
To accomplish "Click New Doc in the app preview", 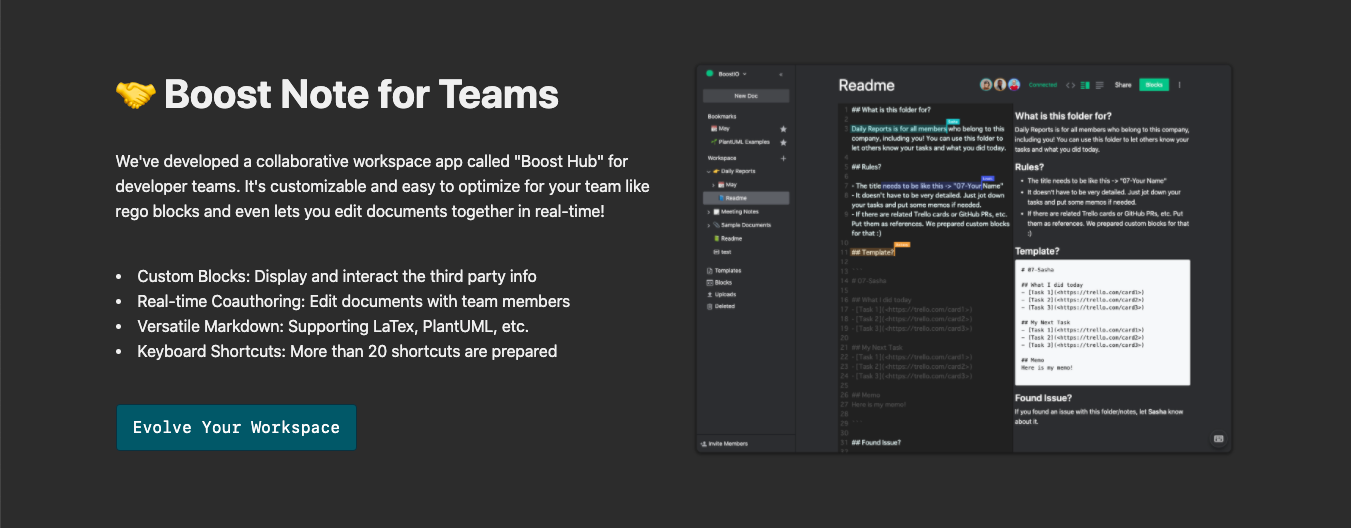I will coord(746,96).
